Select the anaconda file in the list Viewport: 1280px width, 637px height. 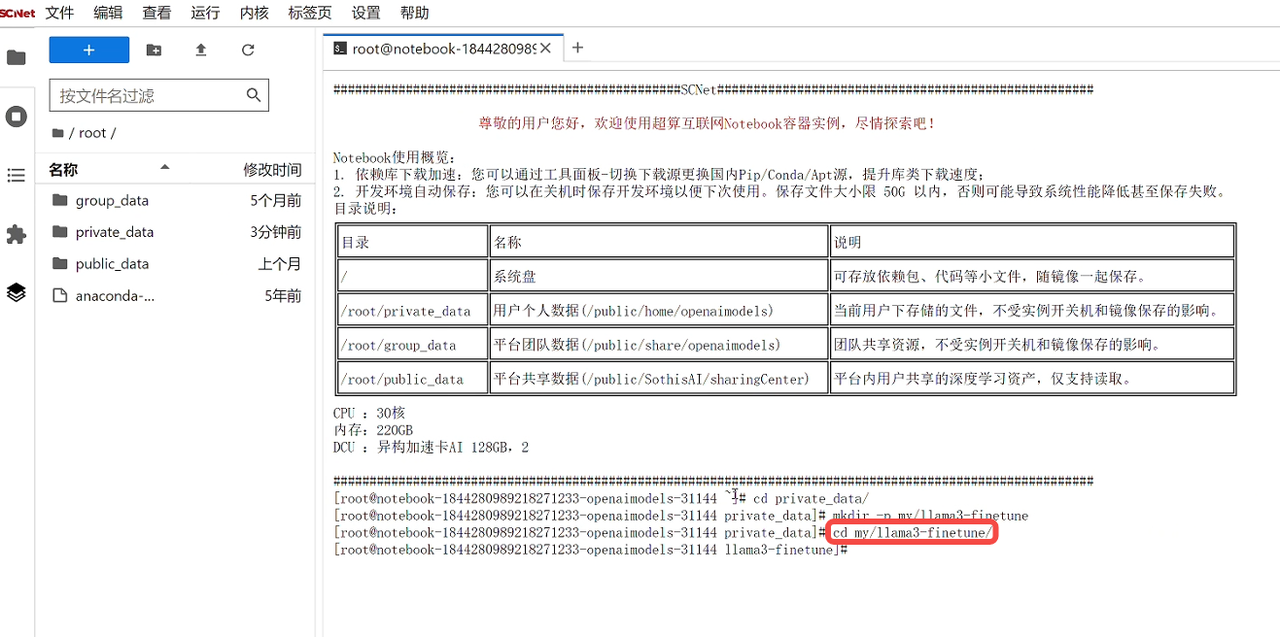click(115, 296)
